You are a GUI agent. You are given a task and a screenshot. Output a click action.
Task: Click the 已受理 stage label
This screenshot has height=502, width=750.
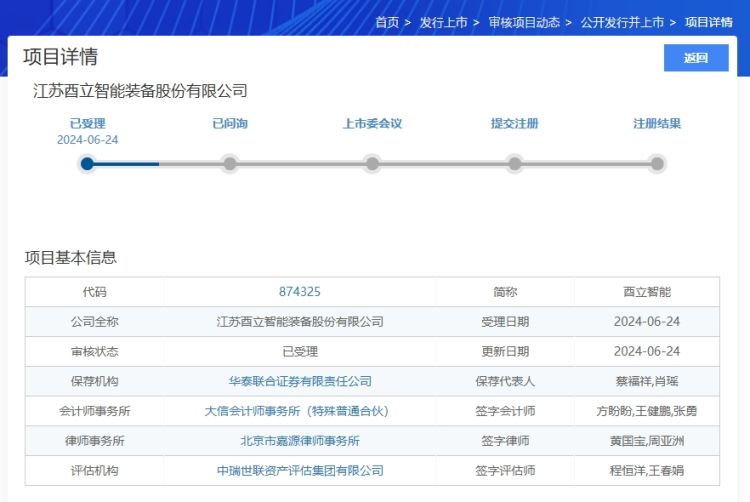point(87,124)
